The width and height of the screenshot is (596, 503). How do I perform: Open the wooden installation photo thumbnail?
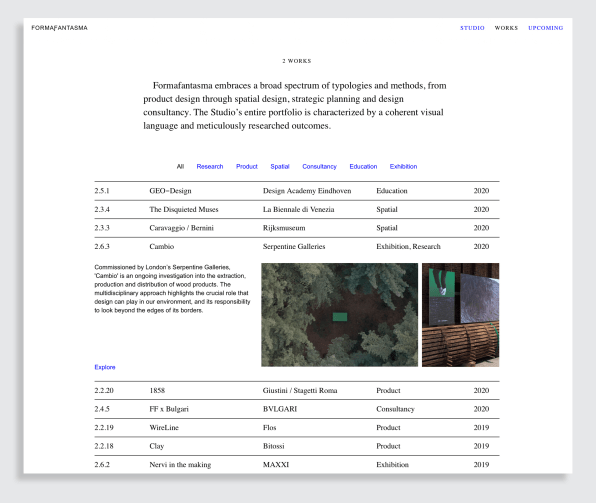tap(461, 315)
